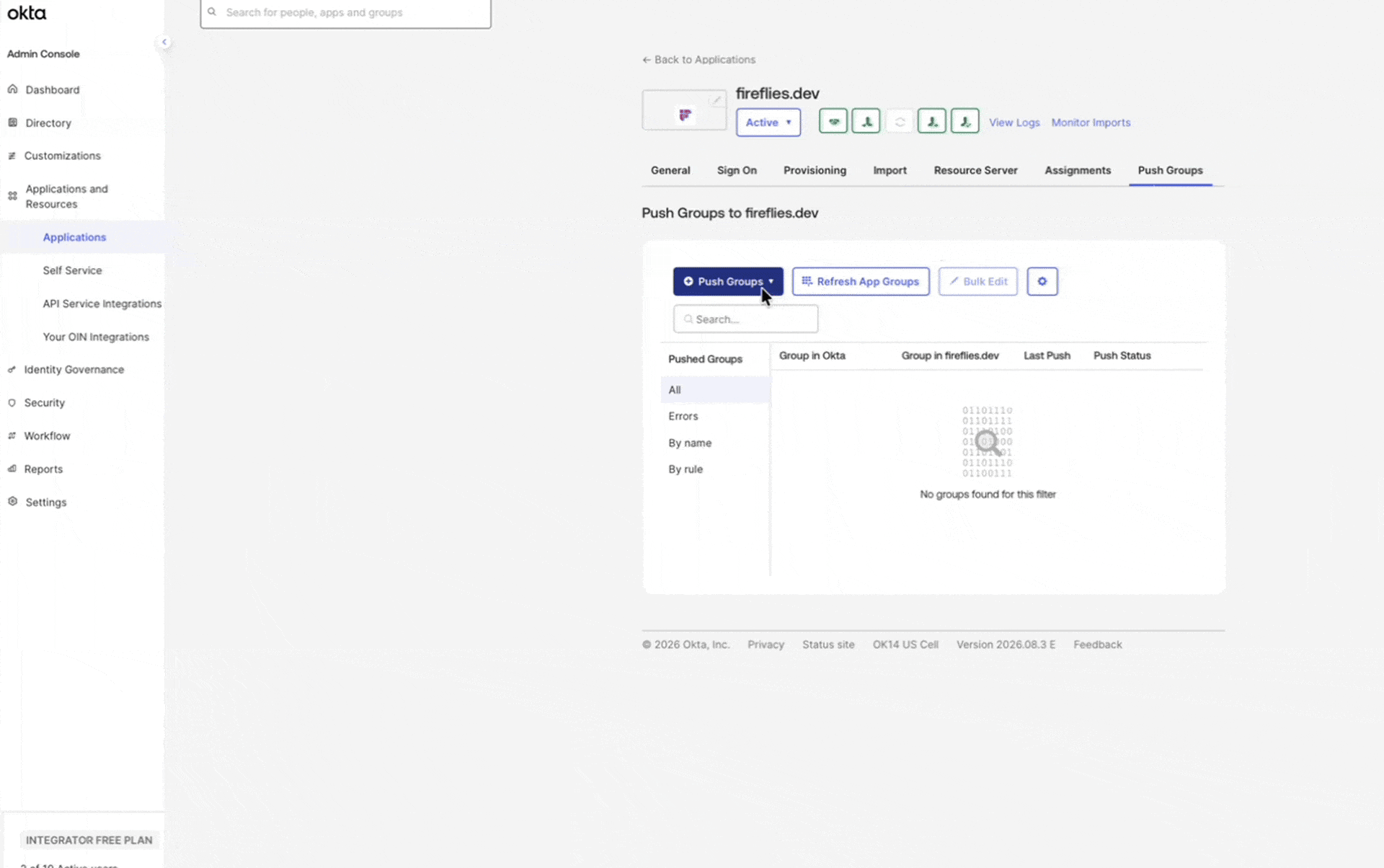Click the greyed sync arrows icon
The width and height of the screenshot is (1384, 868).
[x=900, y=121]
